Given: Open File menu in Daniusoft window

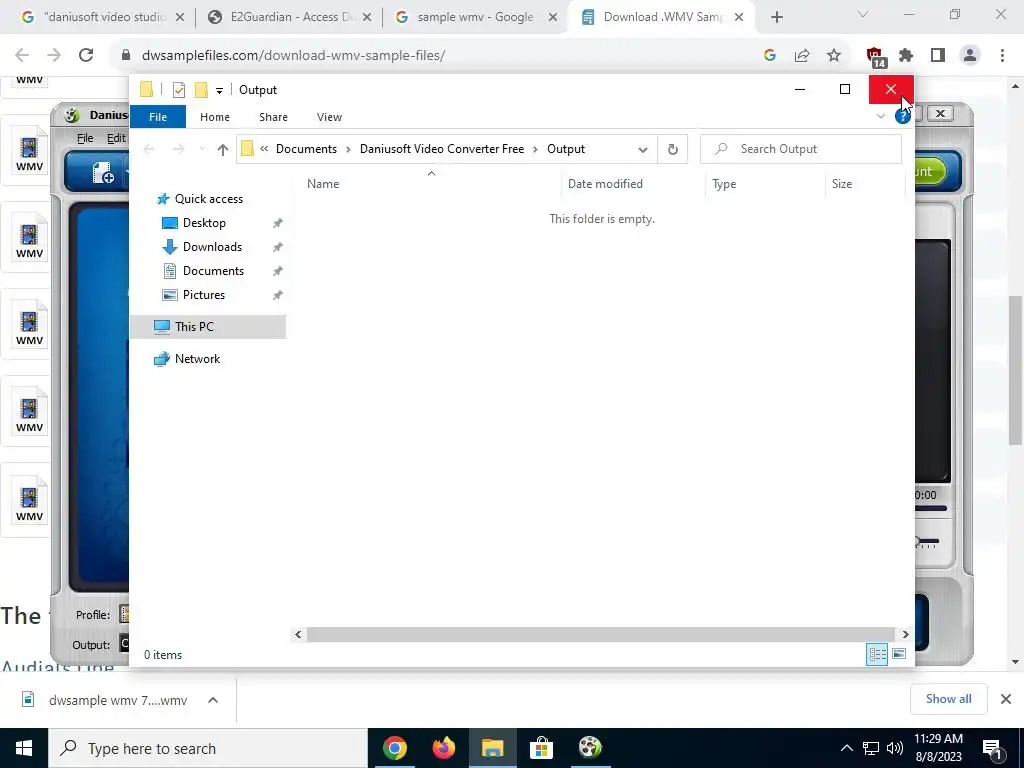Looking at the screenshot, I should 85,138.
